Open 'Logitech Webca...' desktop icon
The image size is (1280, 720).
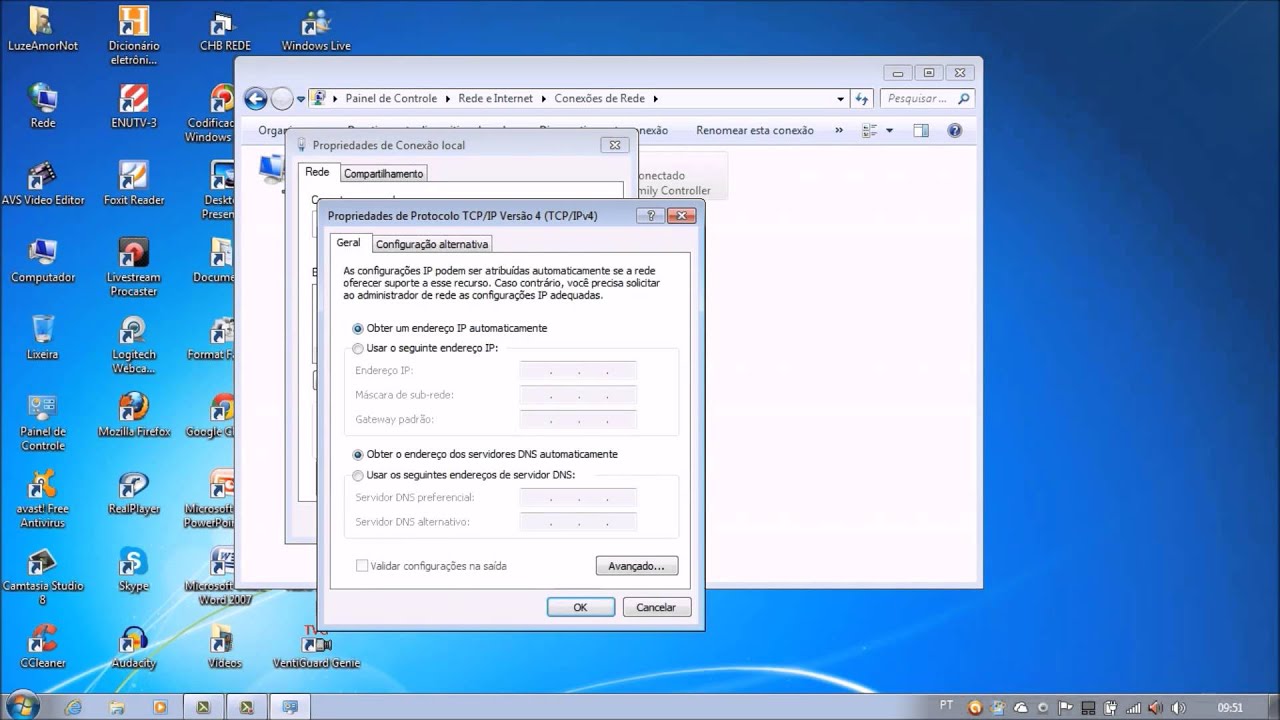[133, 345]
